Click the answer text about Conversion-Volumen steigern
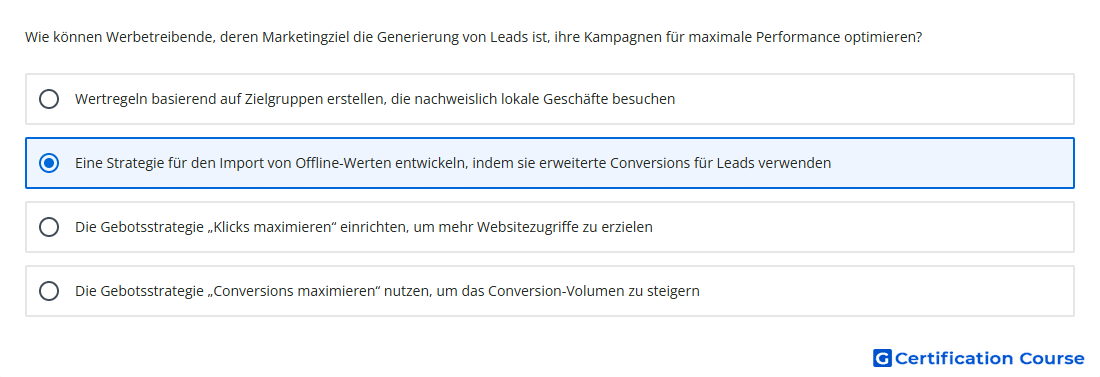The height and width of the screenshot is (377, 1100). (x=387, y=291)
